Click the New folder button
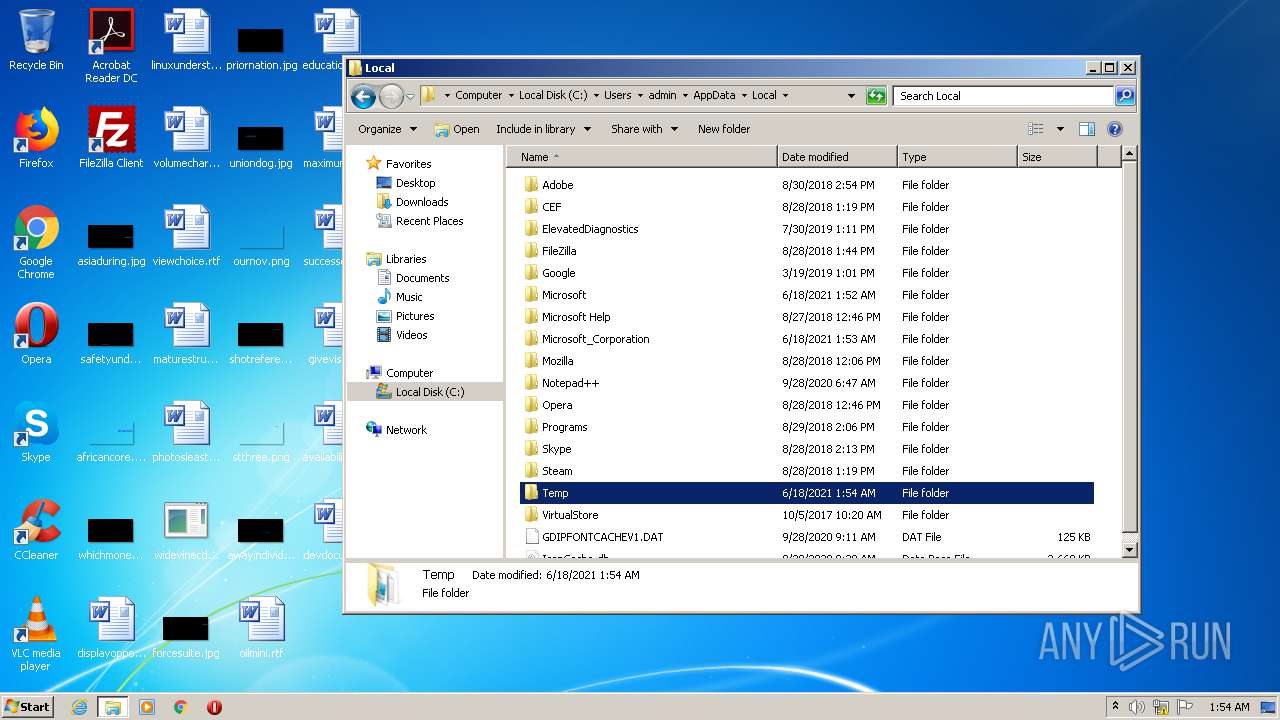 pos(723,129)
